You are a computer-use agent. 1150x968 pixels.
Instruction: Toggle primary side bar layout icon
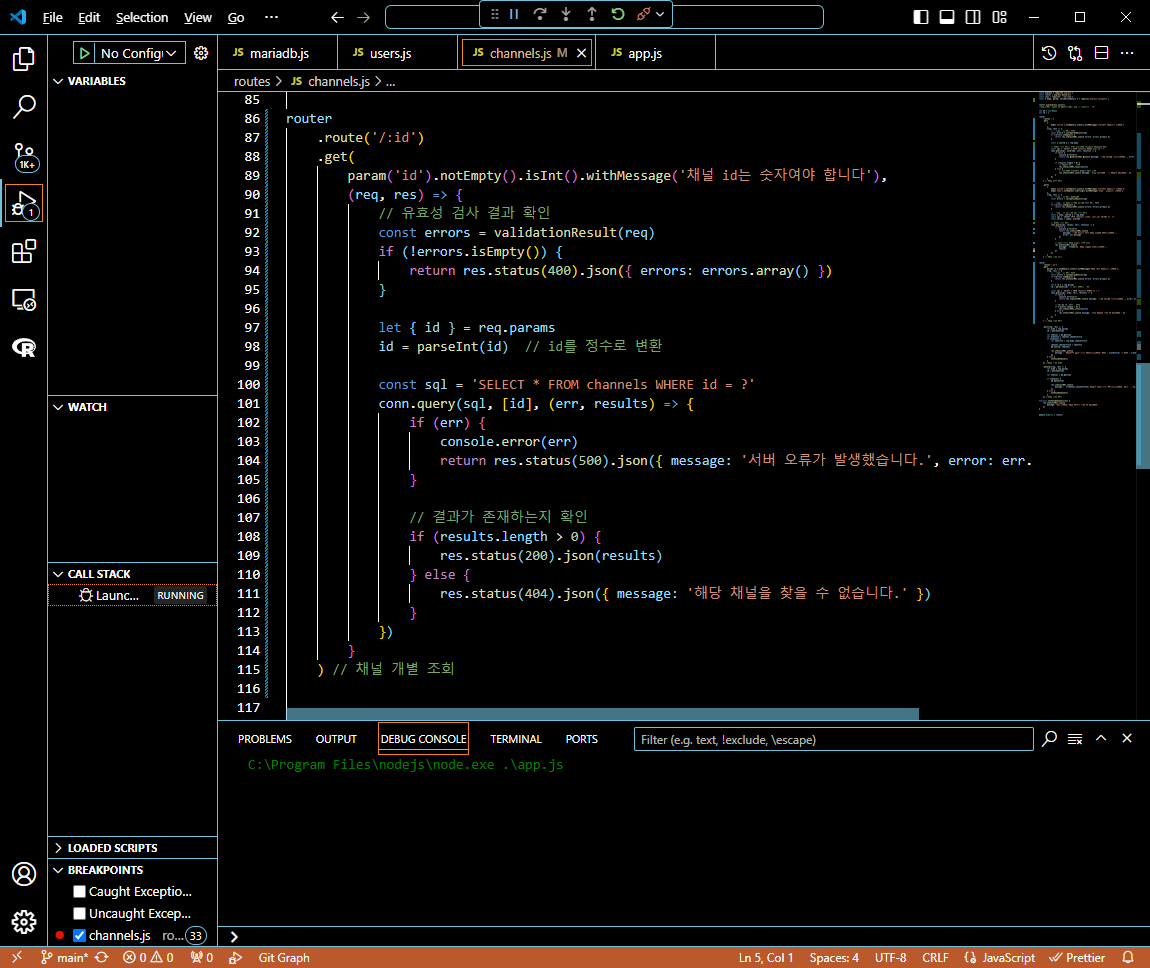tap(921, 17)
